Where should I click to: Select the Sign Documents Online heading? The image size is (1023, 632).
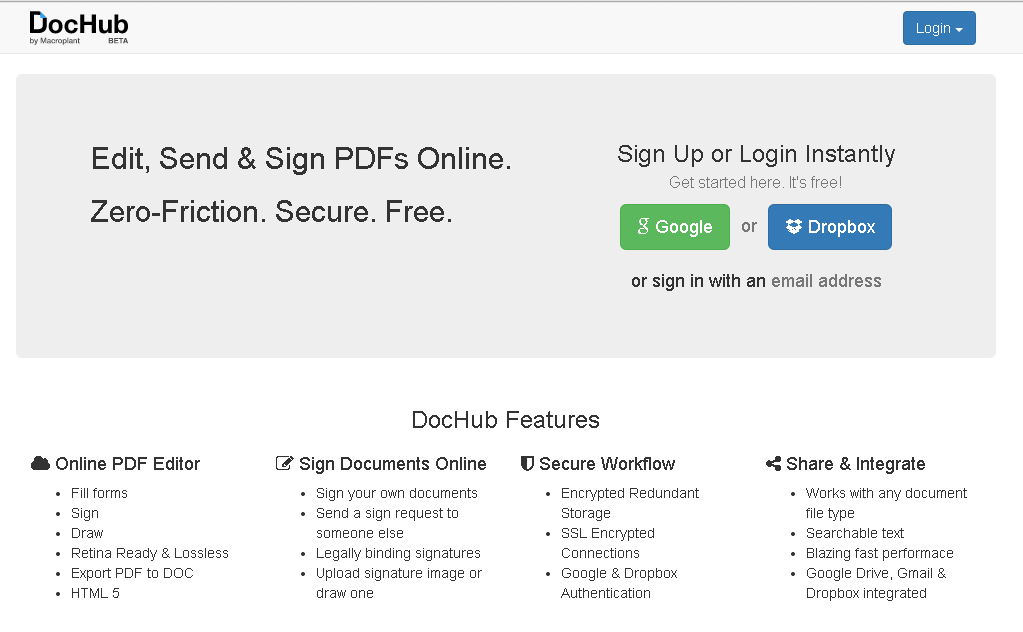(393, 464)
